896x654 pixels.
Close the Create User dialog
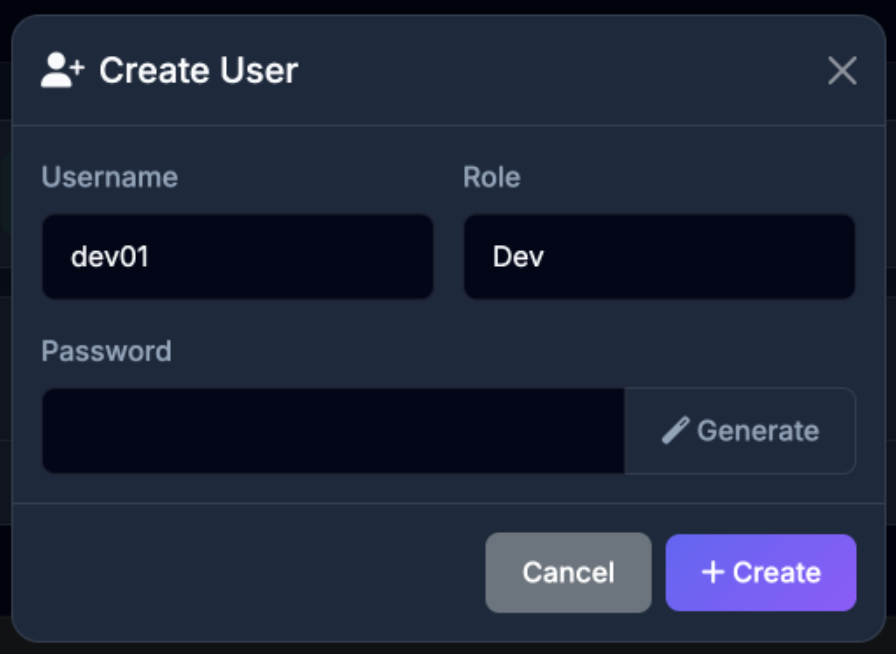point(842,71)
